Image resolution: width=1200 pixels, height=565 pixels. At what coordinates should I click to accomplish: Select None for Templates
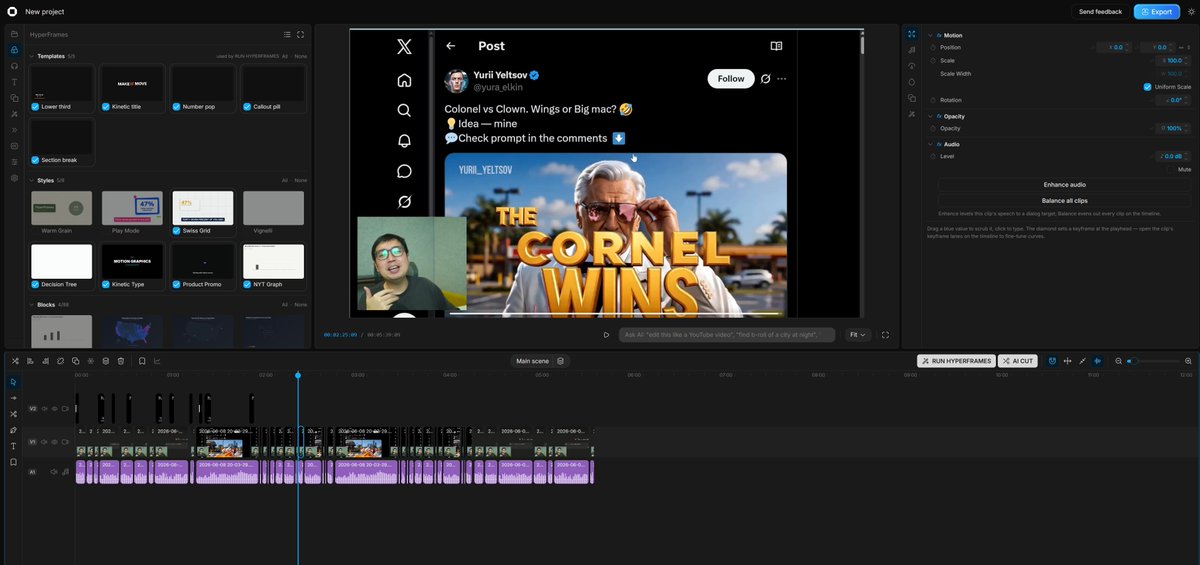pos(301,56)
